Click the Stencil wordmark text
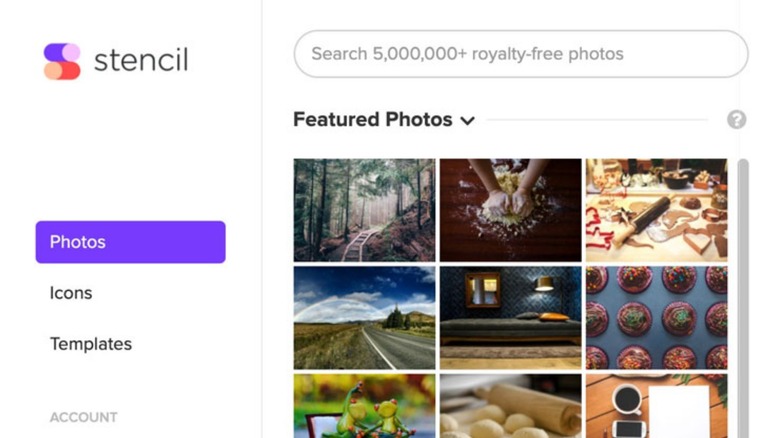The width and height of the screenshot is (780, 438). point(141,61)
